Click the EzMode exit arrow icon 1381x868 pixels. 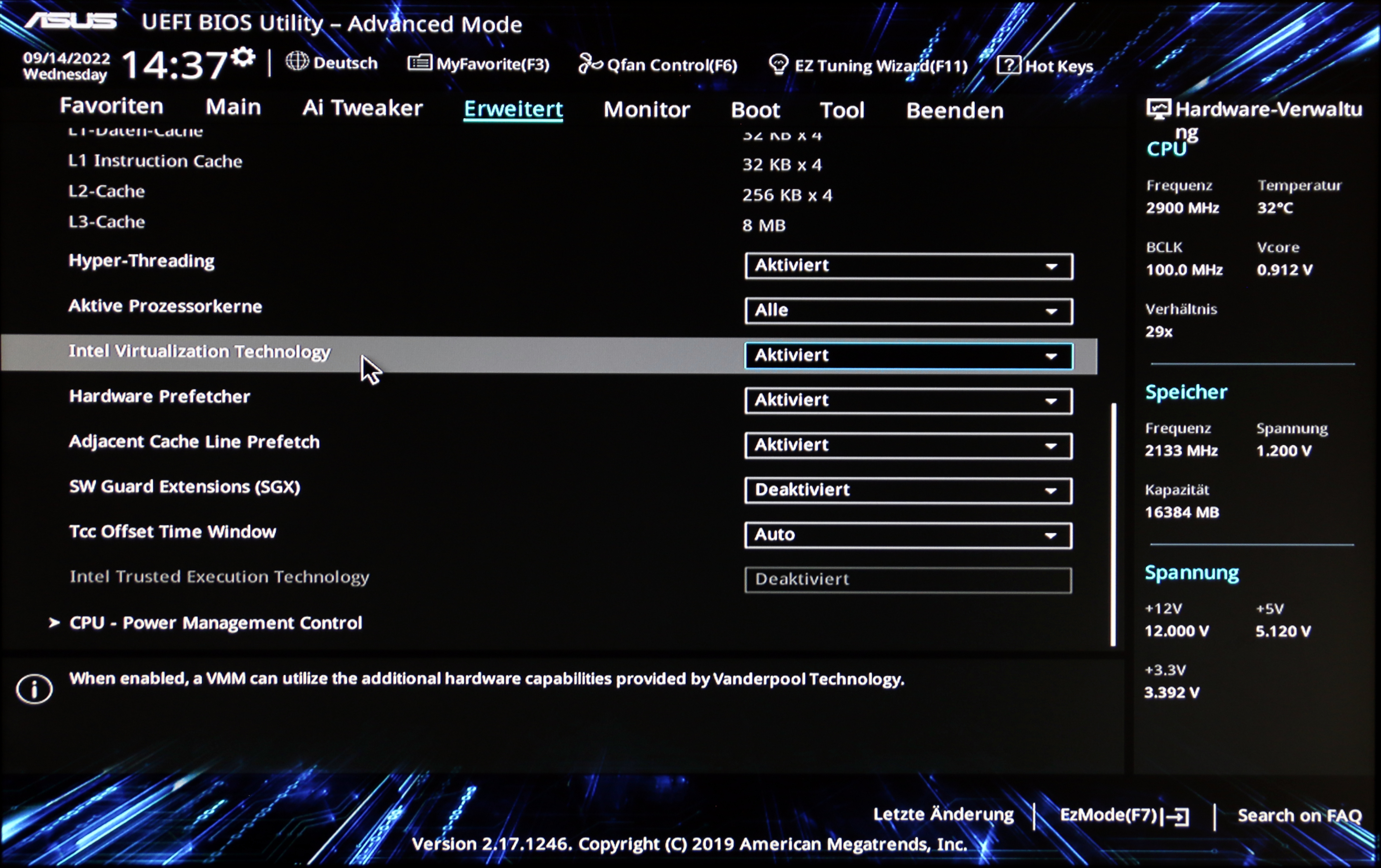click(1175, 816)
